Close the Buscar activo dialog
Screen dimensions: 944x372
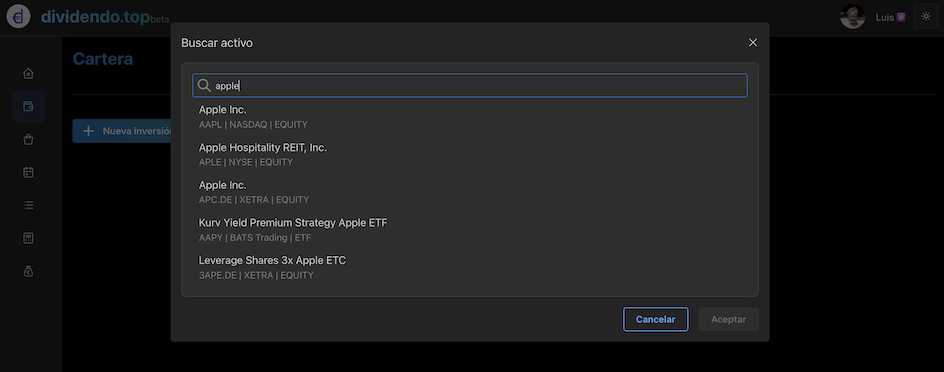coord(753,42)
